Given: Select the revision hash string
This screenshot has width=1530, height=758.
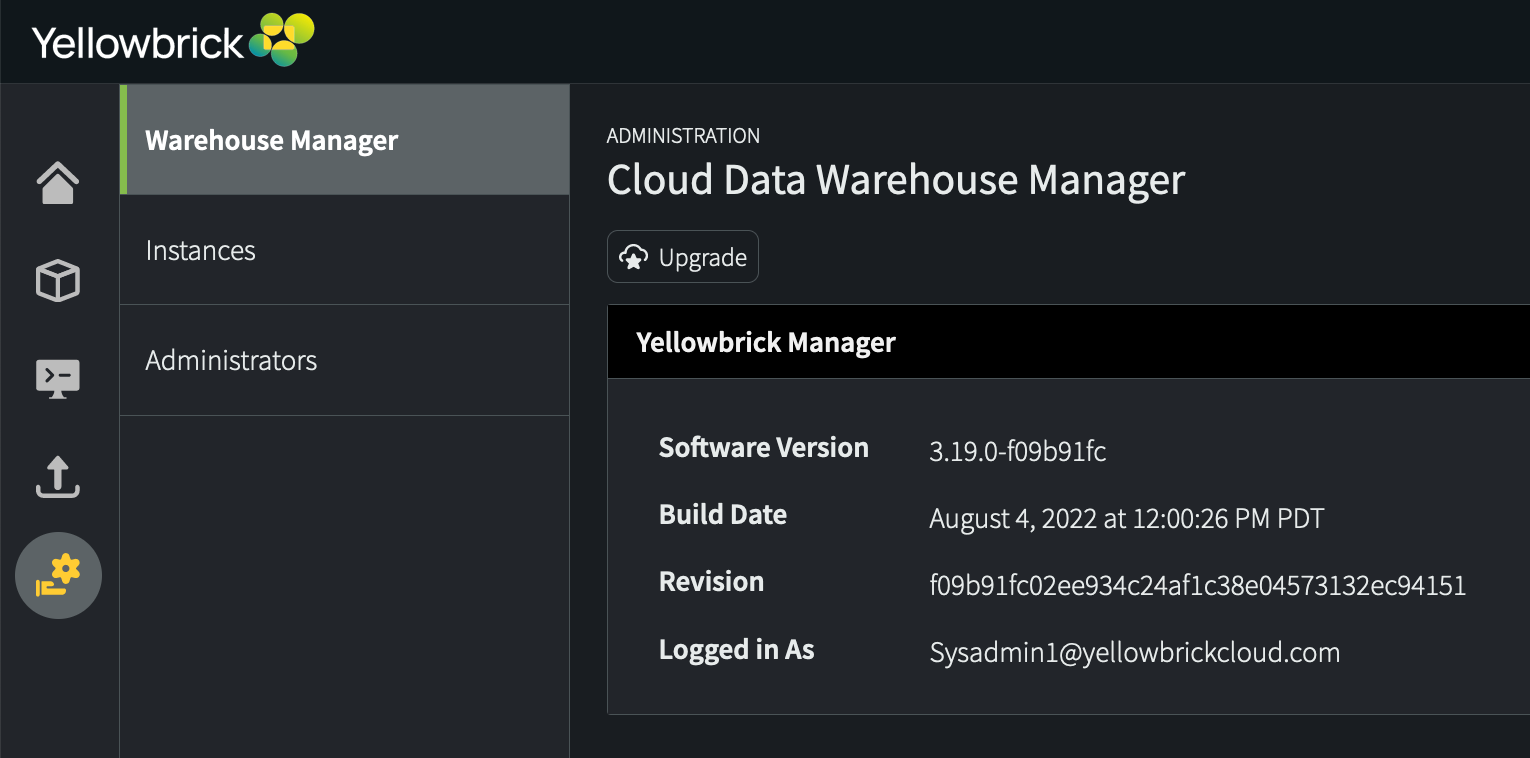Looking at the screenshot, I should pos(1198,585).
